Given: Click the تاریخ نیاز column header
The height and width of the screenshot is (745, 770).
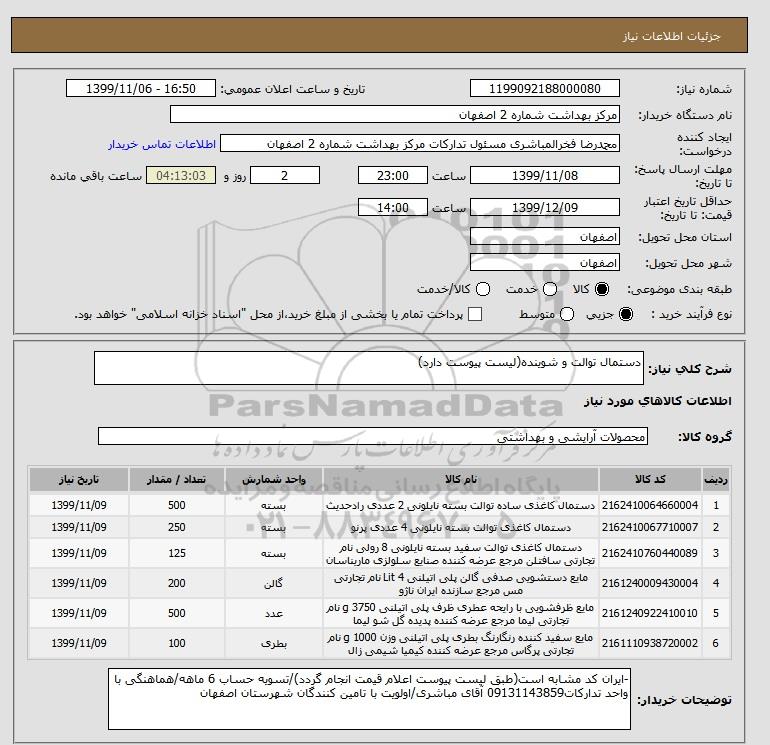Looking at the screenshot, I should [x=79, y=479].
